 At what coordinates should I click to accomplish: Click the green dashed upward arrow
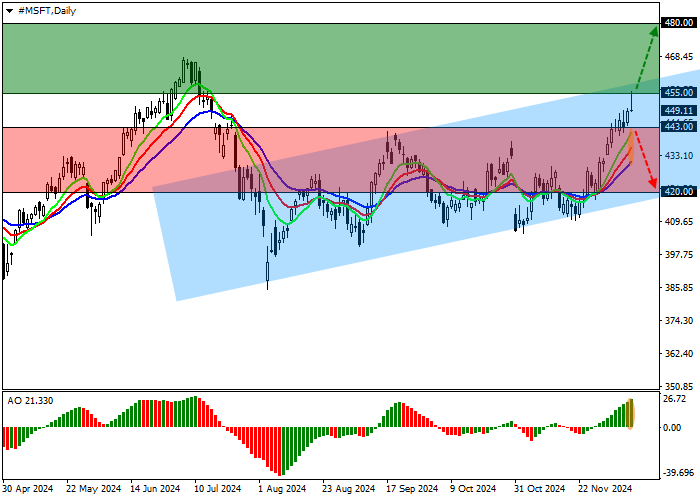click(646, 58)
